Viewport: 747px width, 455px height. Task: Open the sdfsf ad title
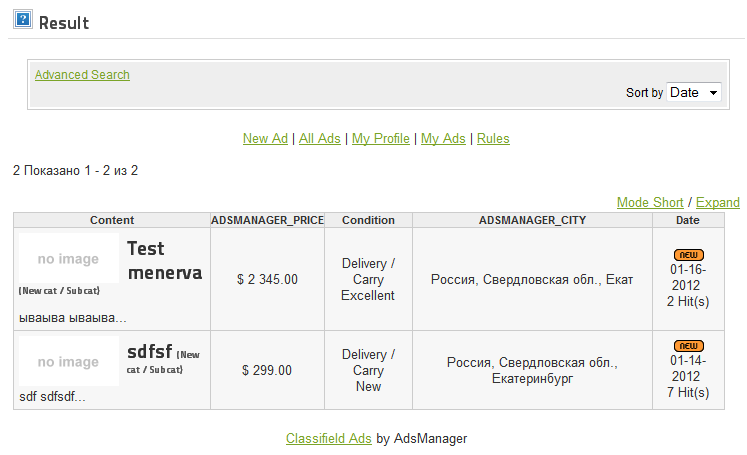click(x=148, y=352)
